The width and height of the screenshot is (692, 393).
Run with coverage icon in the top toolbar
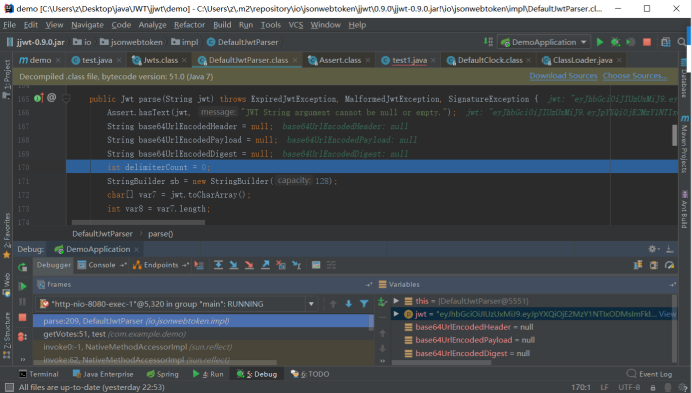[x=631, y=42]
